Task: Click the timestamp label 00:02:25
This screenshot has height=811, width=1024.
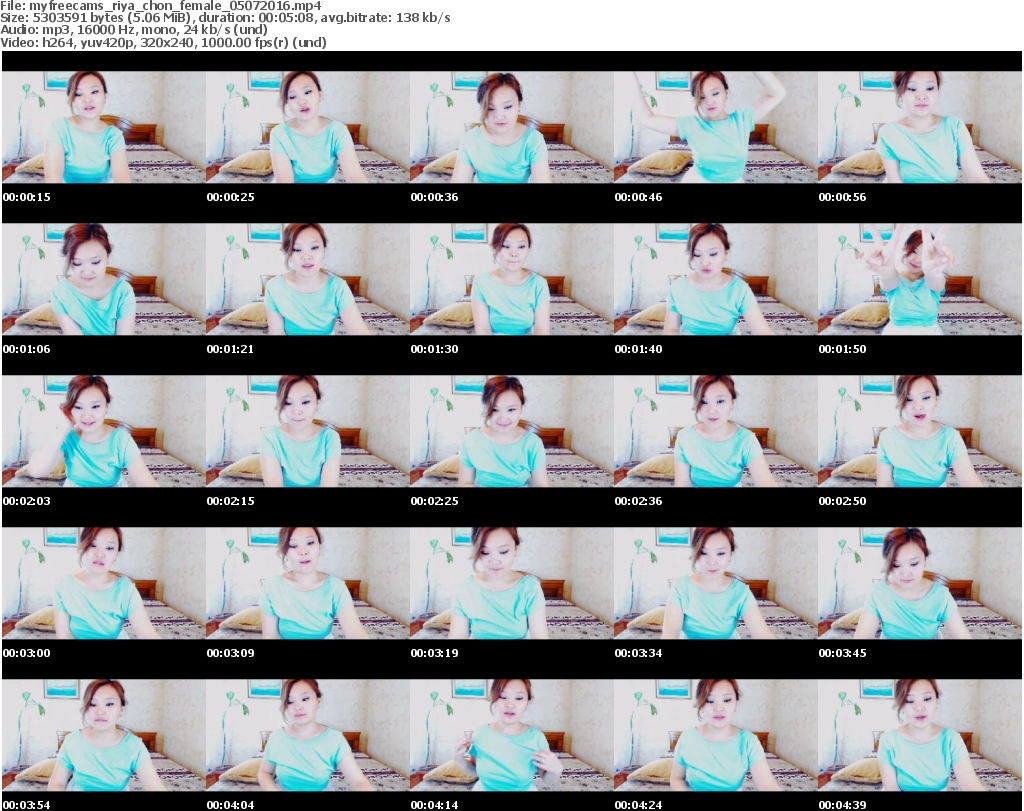Action: 434,501
